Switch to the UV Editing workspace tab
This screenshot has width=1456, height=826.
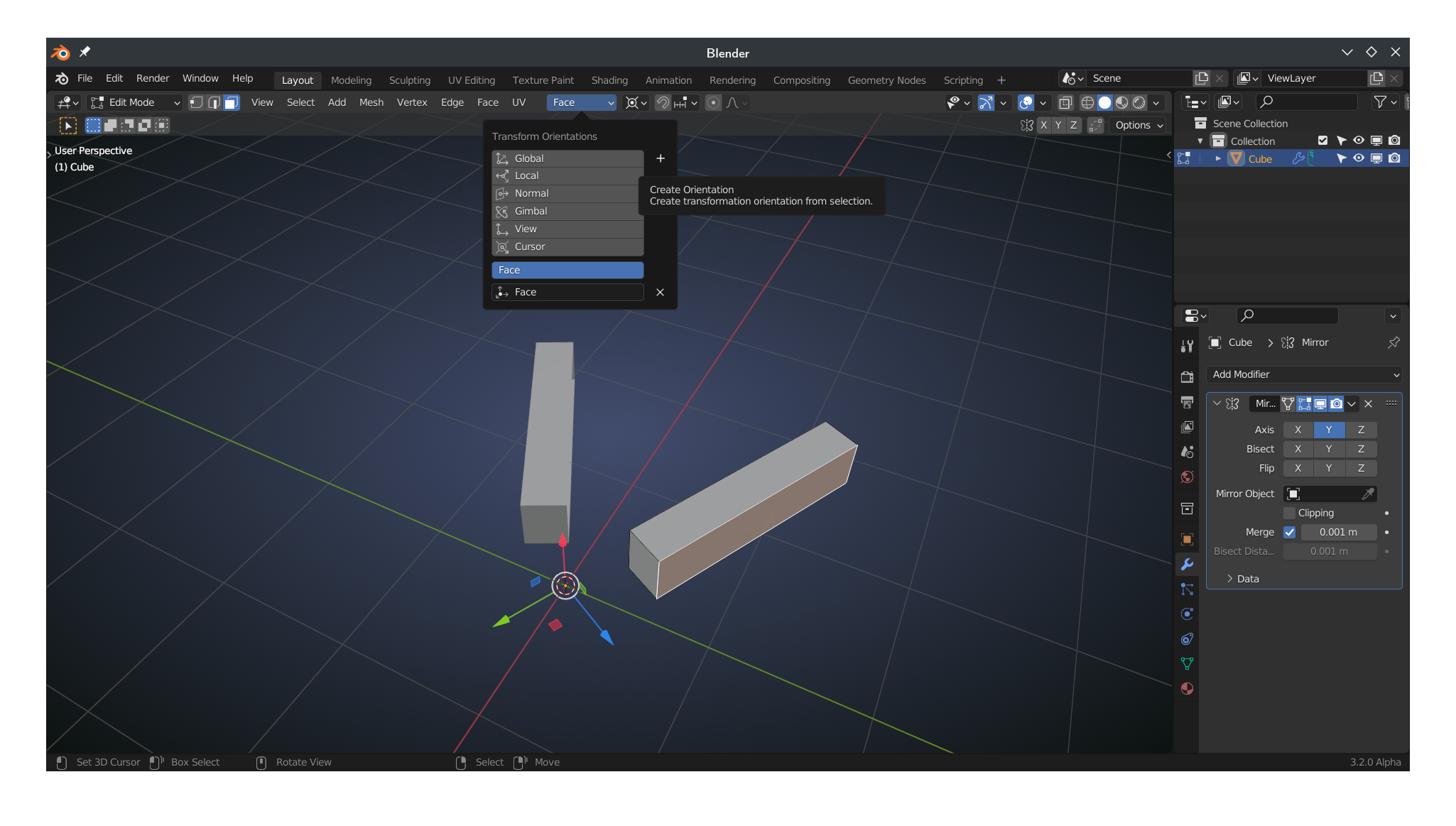(x=471, y=80)
